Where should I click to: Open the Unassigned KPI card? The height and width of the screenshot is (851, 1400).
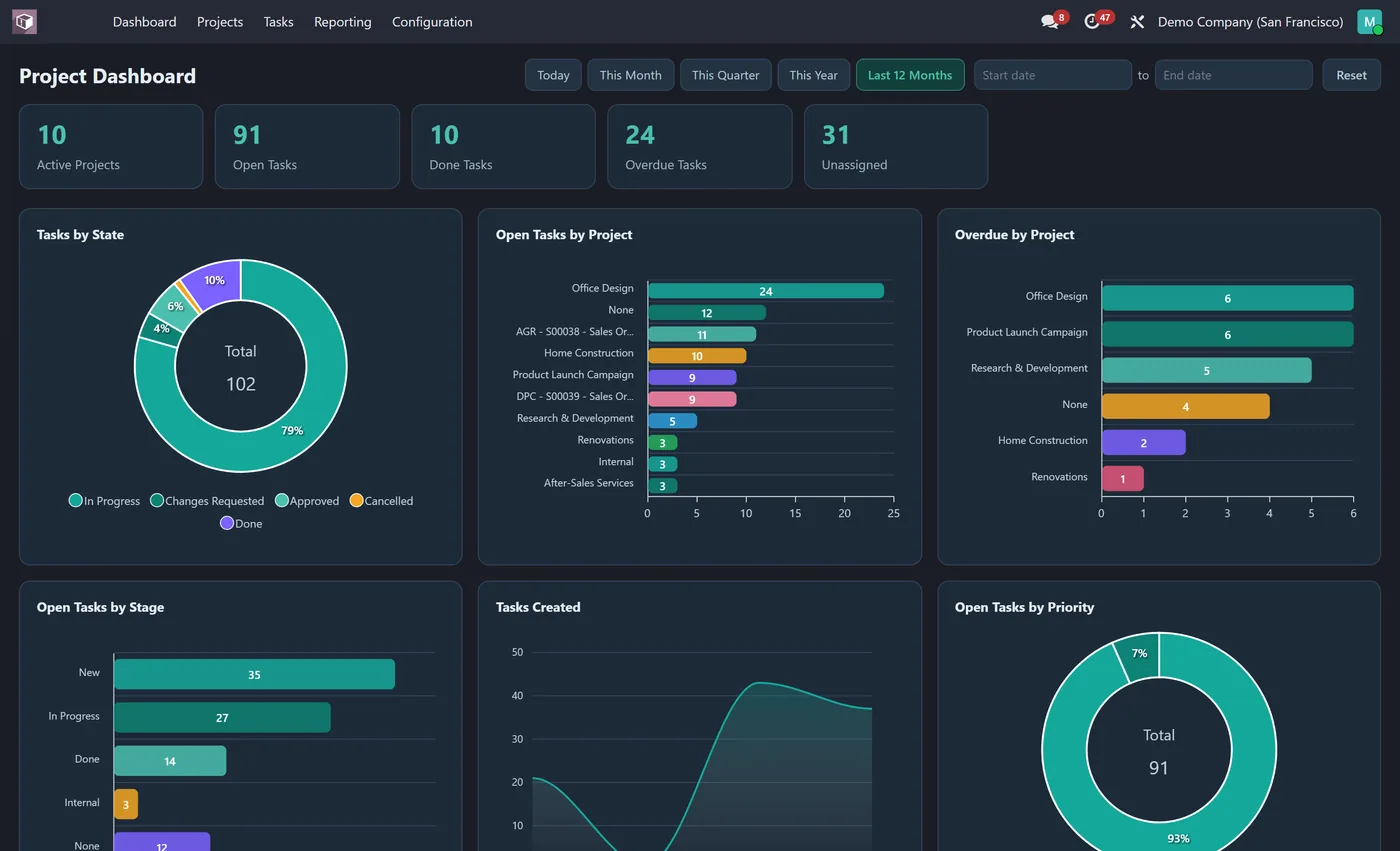pyautogui.click(x=896, y=146)
